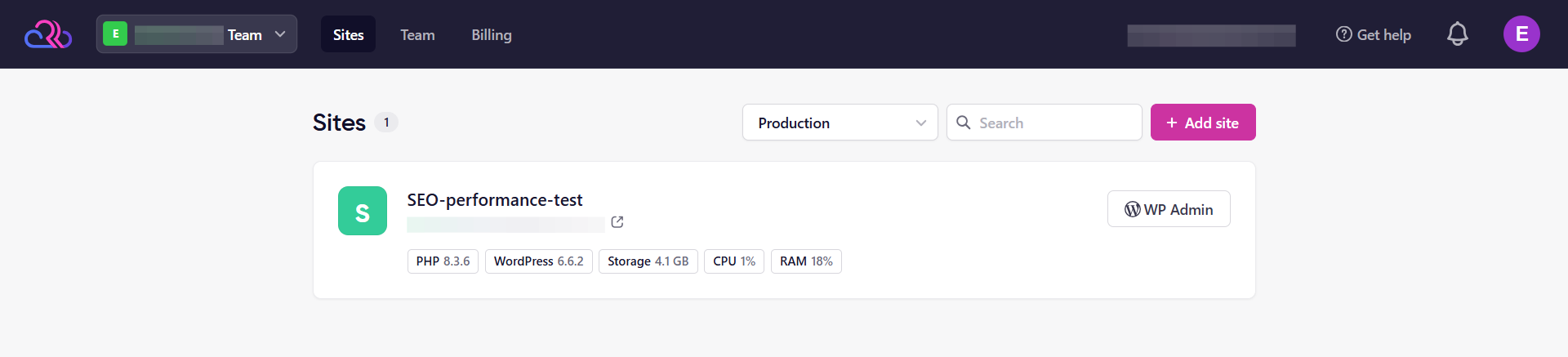Click the WordPress 6.6.2 badge
Image resolution: width=1568 pixels, height=357 pixels.
coord(539,261)
